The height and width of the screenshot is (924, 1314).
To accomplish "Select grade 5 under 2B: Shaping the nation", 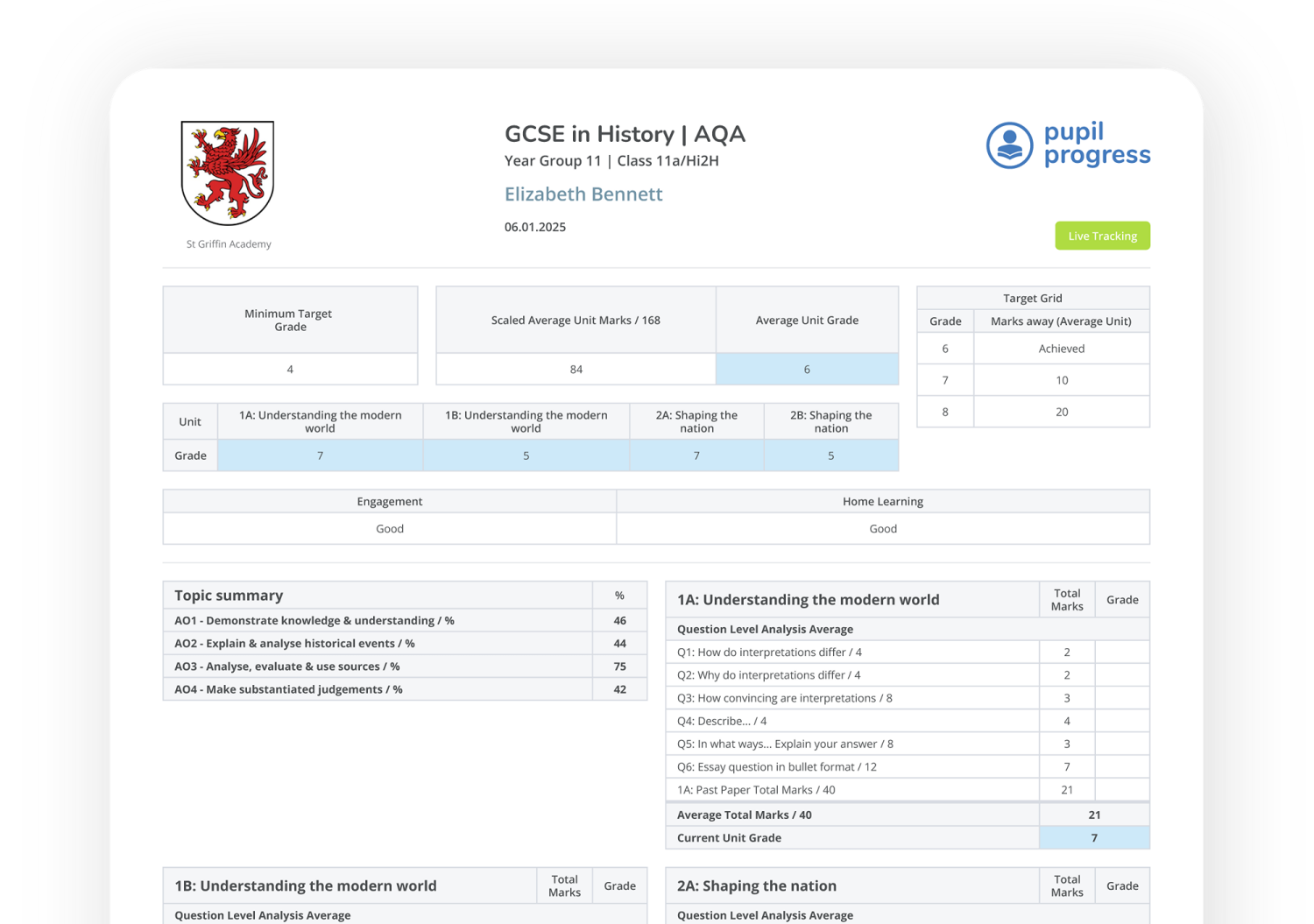I will tap(830, 455).
